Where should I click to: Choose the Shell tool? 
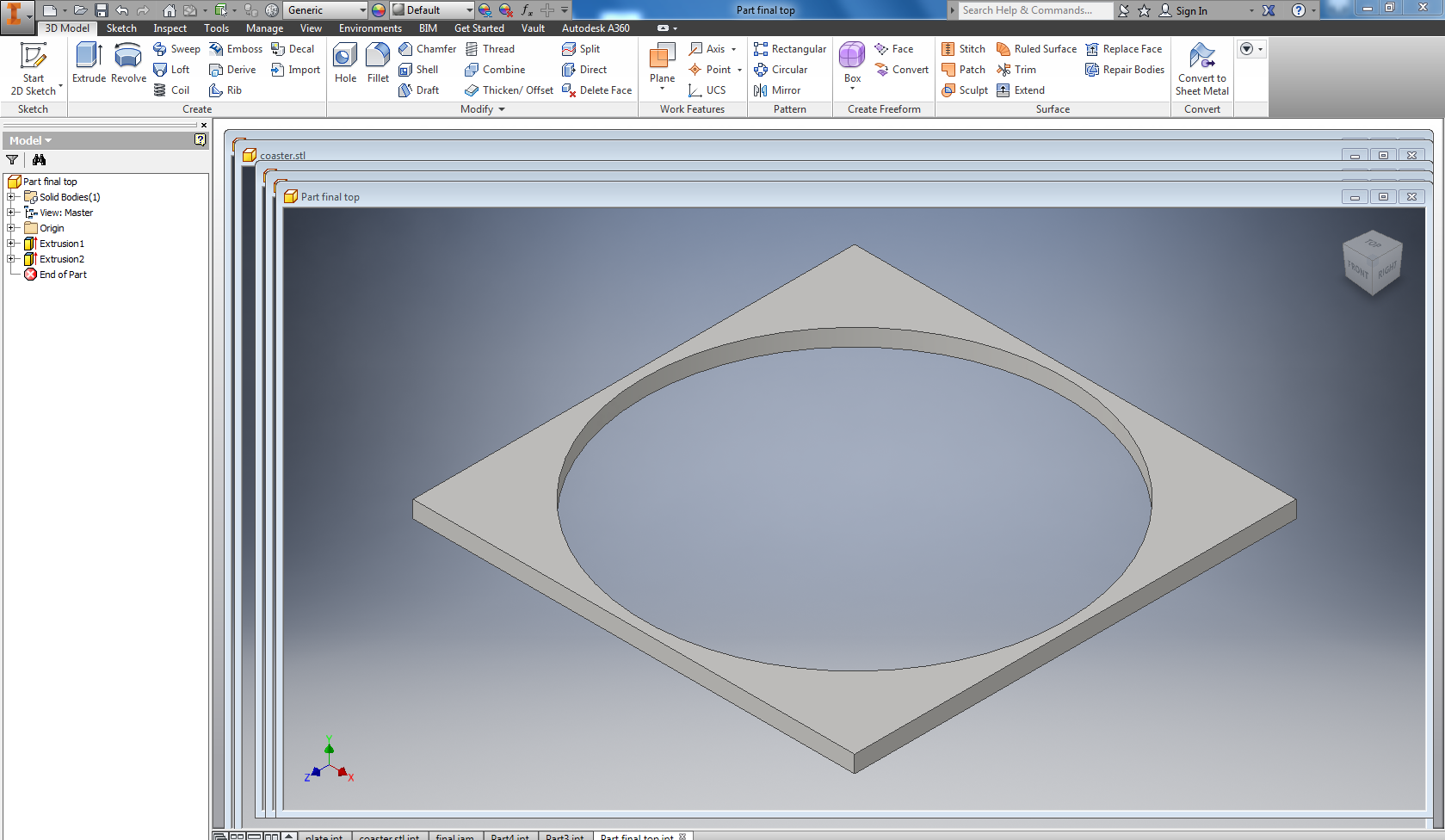coord(418,70)
